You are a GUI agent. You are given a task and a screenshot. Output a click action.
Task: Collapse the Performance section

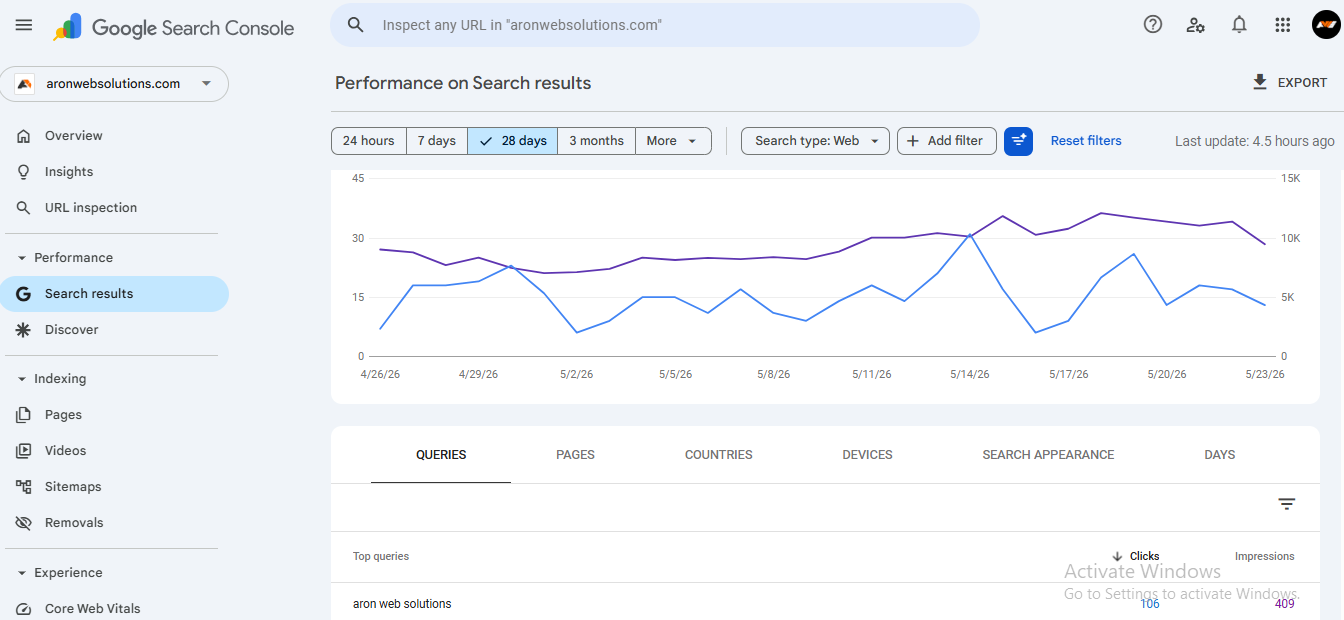tap(22, 258)
